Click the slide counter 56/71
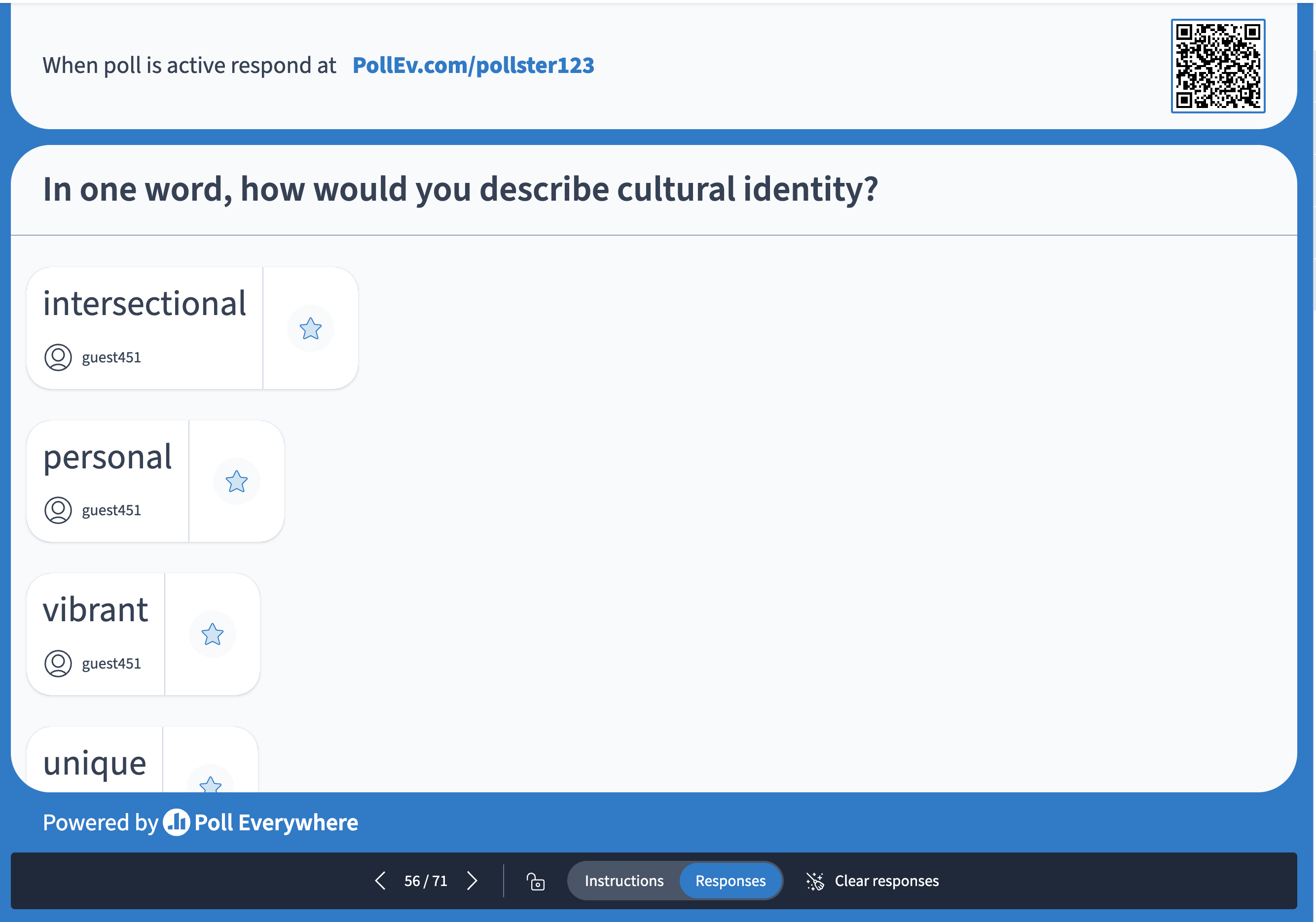The height and width of the screenshot is (922, 1316). pos(426,881)
